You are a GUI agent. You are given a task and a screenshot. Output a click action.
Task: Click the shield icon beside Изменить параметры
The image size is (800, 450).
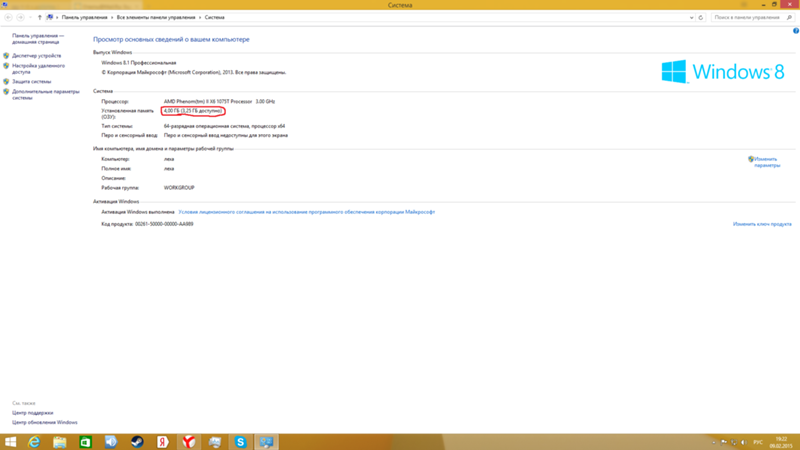point(751,159)
